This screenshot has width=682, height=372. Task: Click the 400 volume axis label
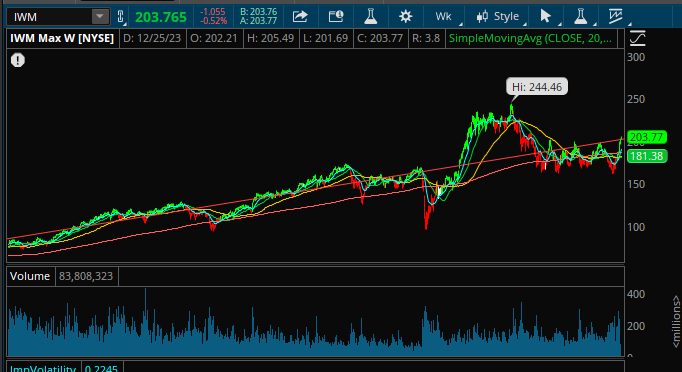(x=636, y=294)
